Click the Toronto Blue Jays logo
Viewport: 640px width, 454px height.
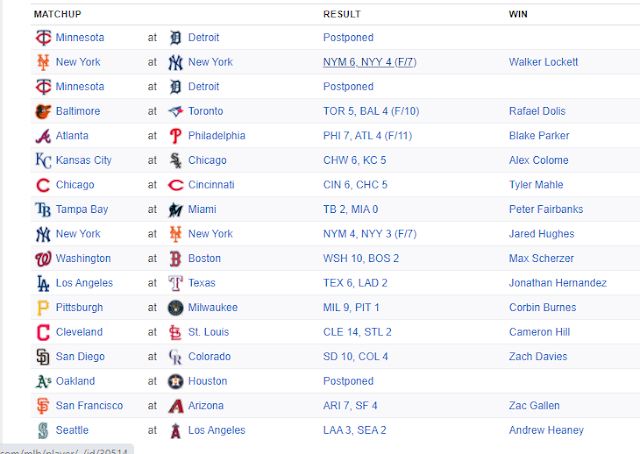point(176,111)
